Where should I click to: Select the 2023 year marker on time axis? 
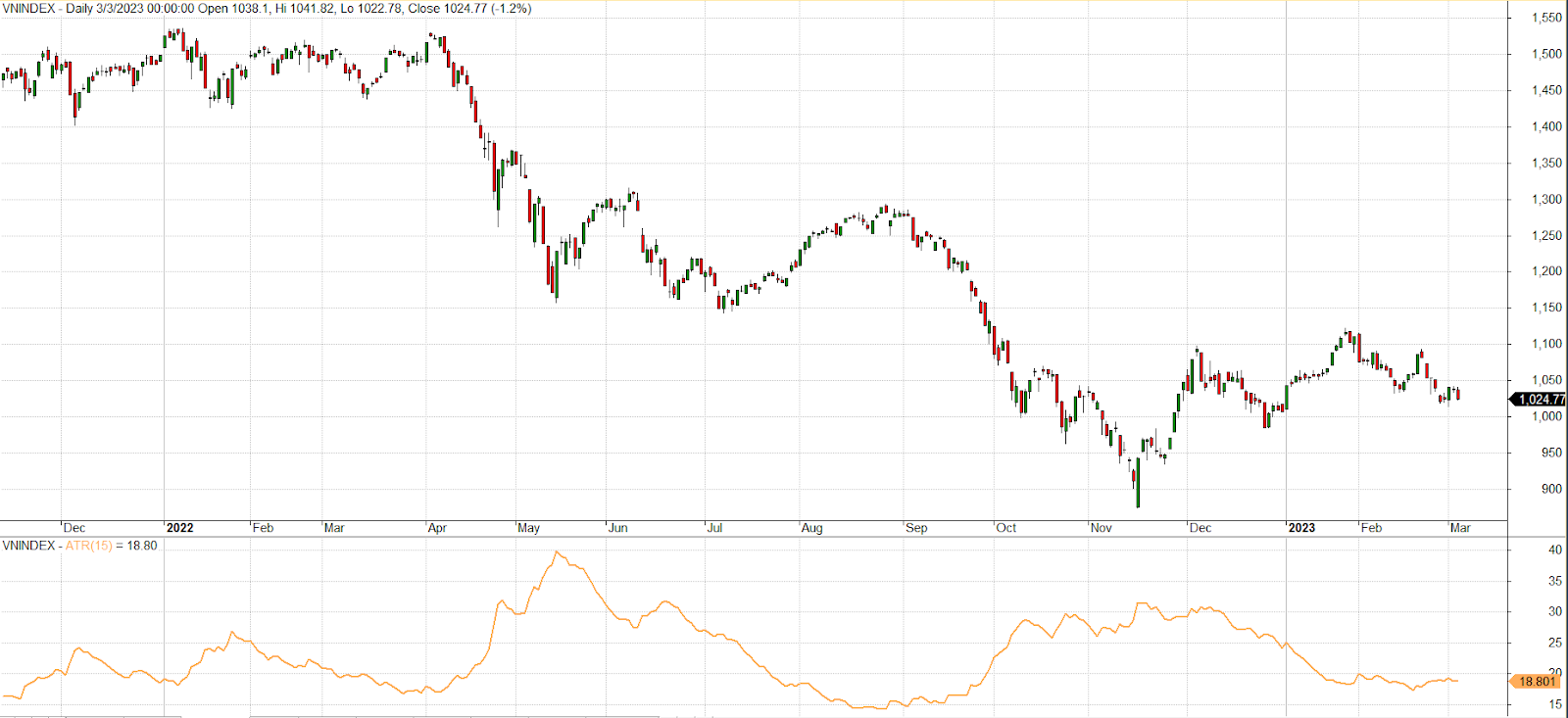[x=1300, y=528]
